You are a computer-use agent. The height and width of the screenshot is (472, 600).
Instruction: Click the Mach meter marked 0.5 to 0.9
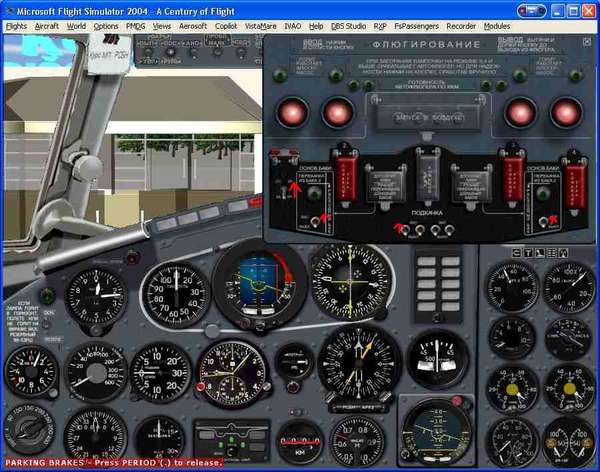(357, 442)
